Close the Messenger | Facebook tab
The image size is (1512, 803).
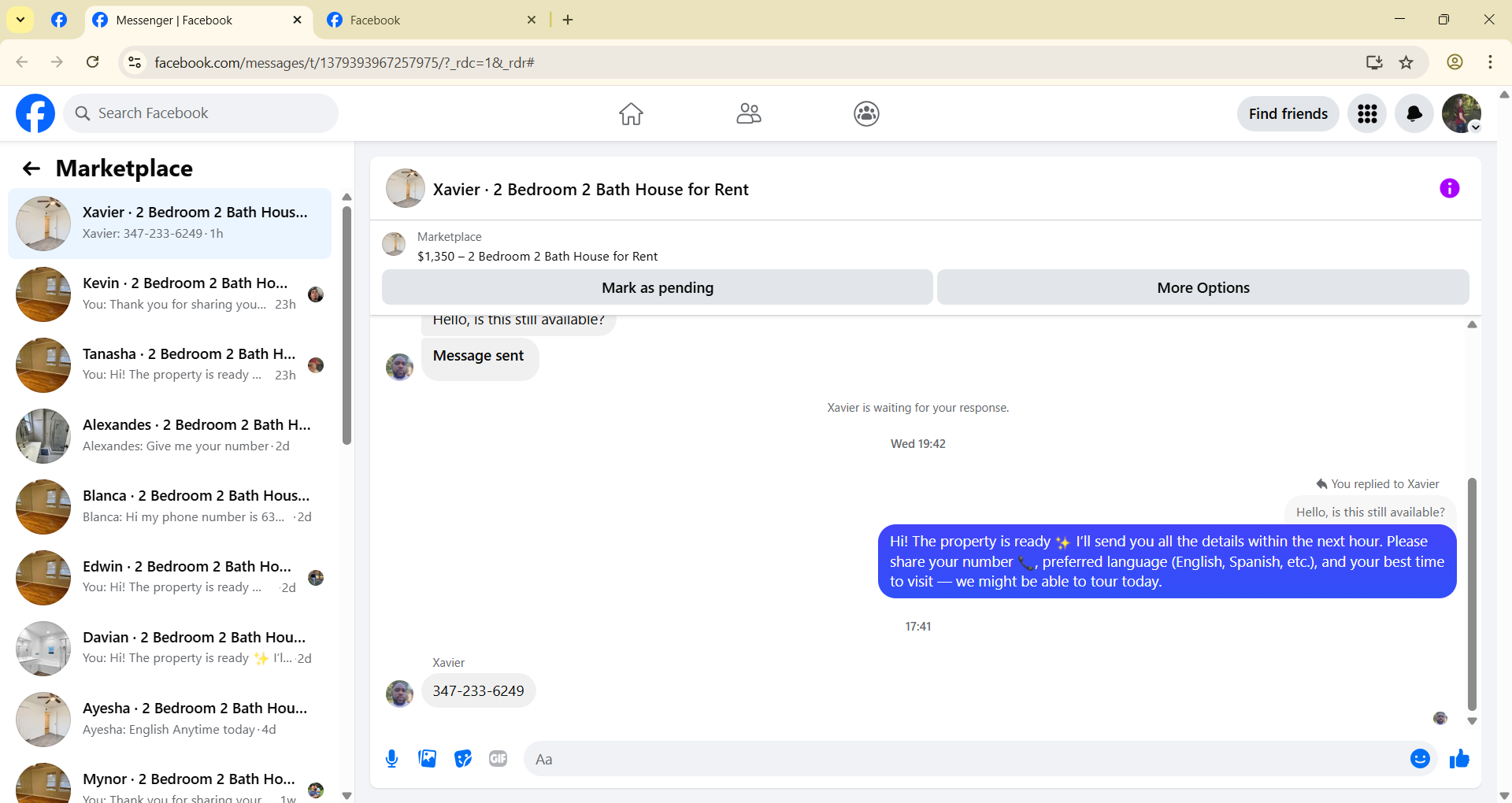297,20
